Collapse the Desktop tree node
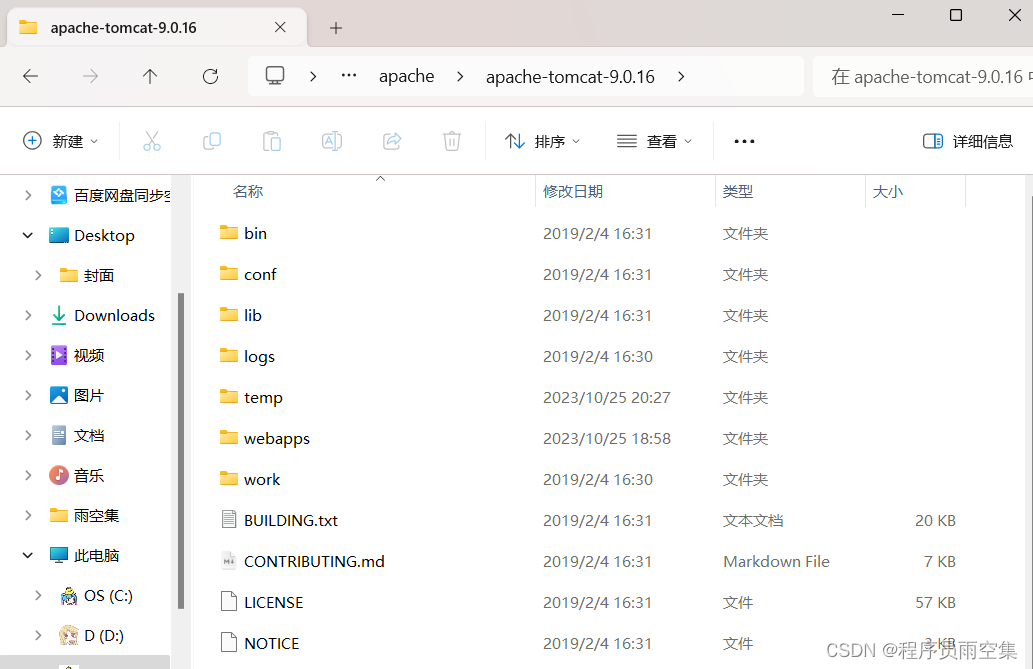Viewport: 1033px width, 669px height. [x=28, y=235]
